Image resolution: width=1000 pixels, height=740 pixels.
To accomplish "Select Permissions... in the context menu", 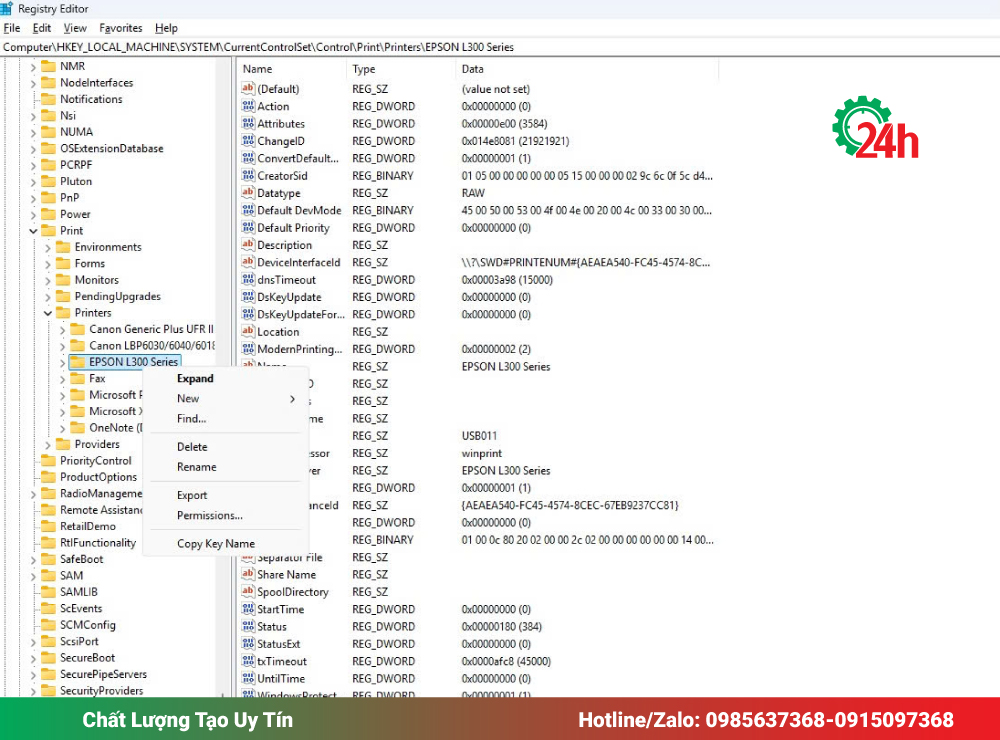I will click(210, 515).
